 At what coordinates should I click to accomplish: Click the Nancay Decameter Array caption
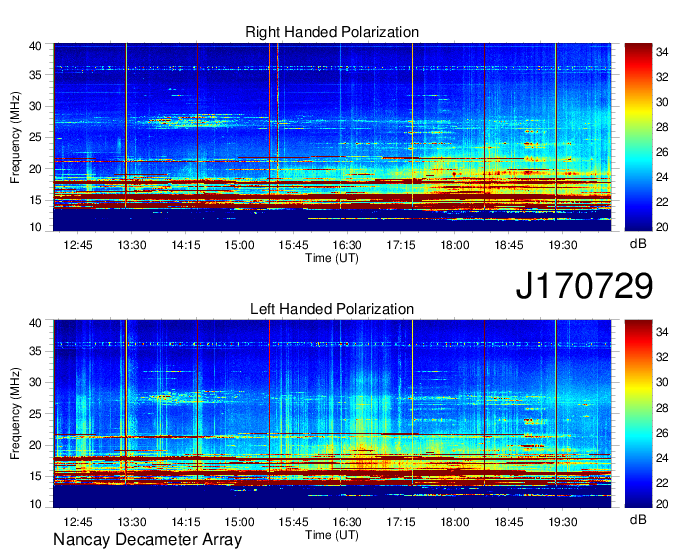(x=147, y=540)
